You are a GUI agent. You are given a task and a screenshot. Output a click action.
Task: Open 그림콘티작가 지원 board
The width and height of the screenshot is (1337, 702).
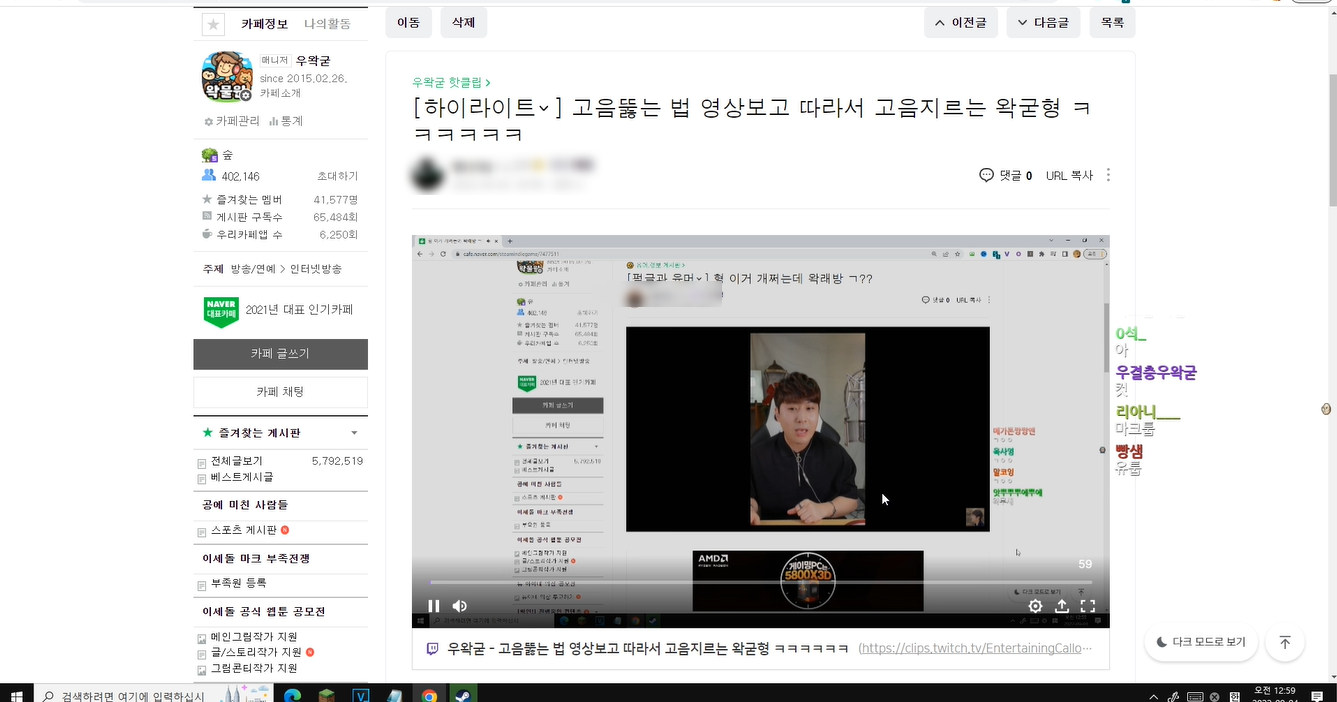(x=254, y=668)
